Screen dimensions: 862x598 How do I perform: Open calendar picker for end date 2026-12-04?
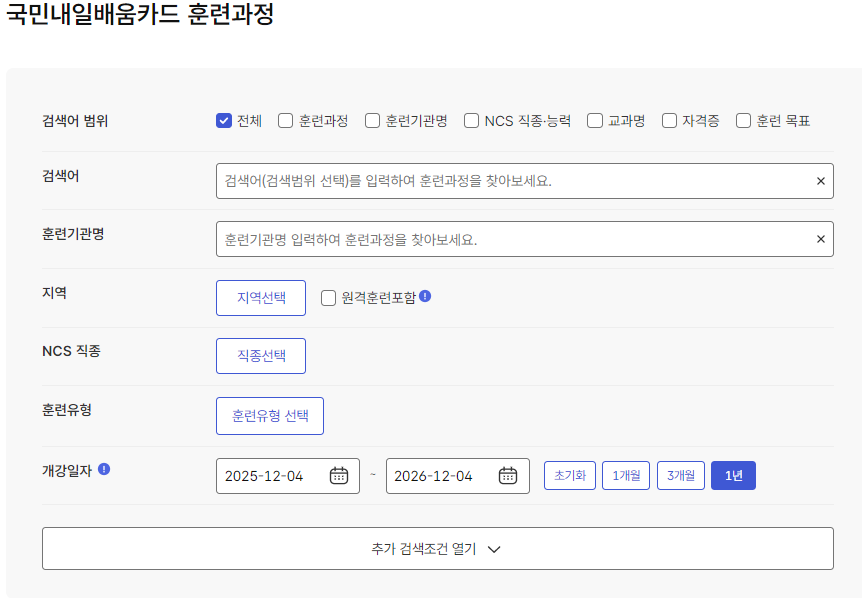coord(508,476)
